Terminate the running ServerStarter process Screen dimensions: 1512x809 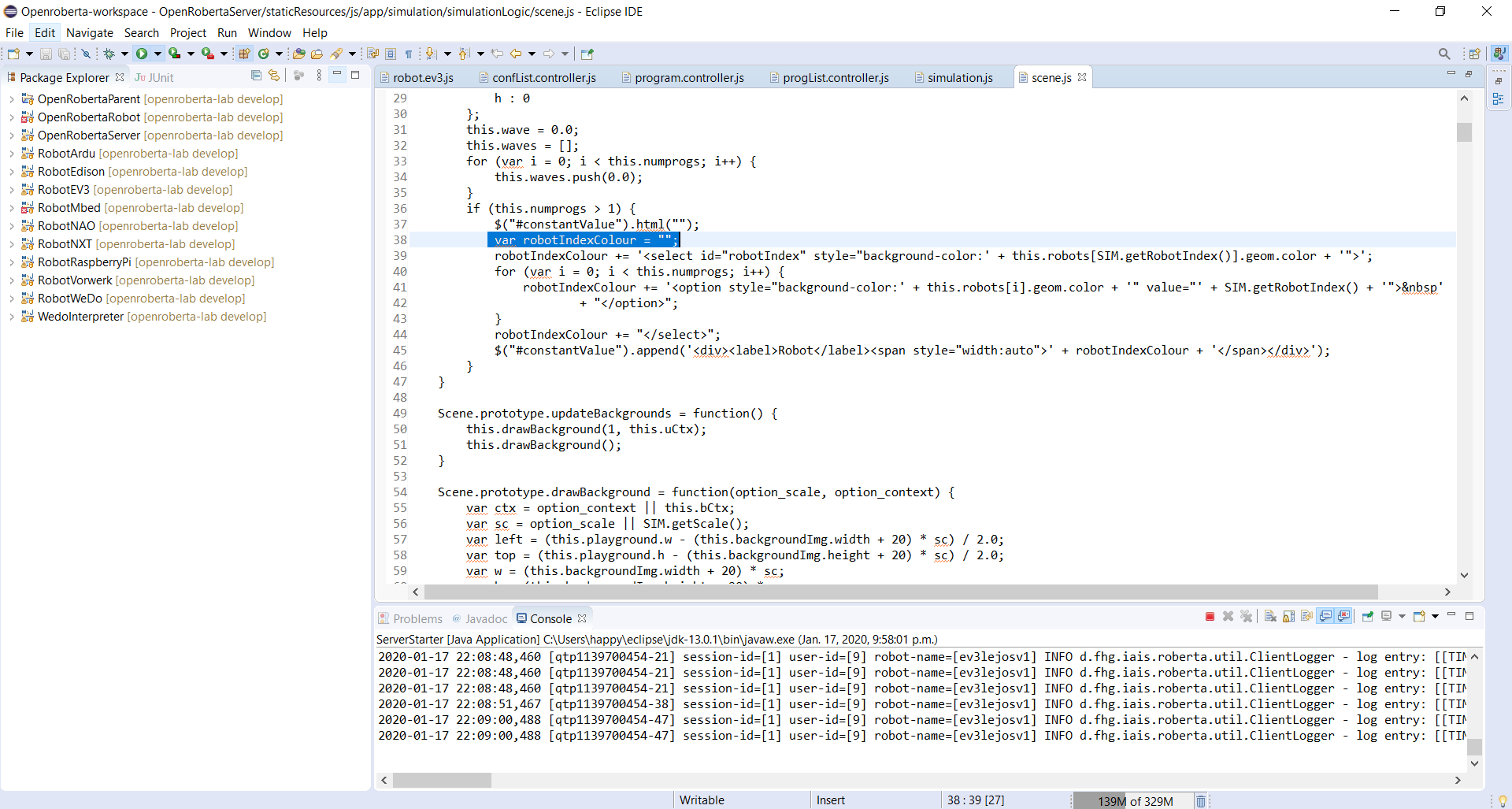[1210, 618]
